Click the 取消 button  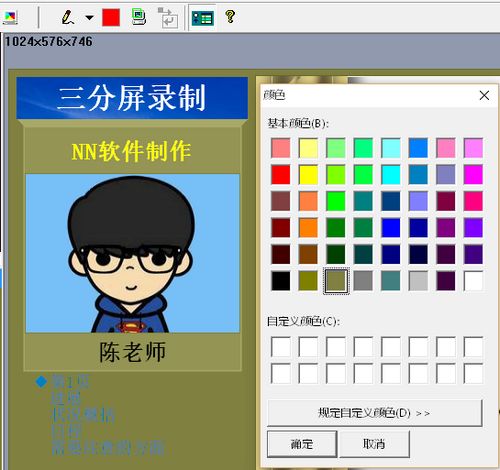tap(374, 444)
